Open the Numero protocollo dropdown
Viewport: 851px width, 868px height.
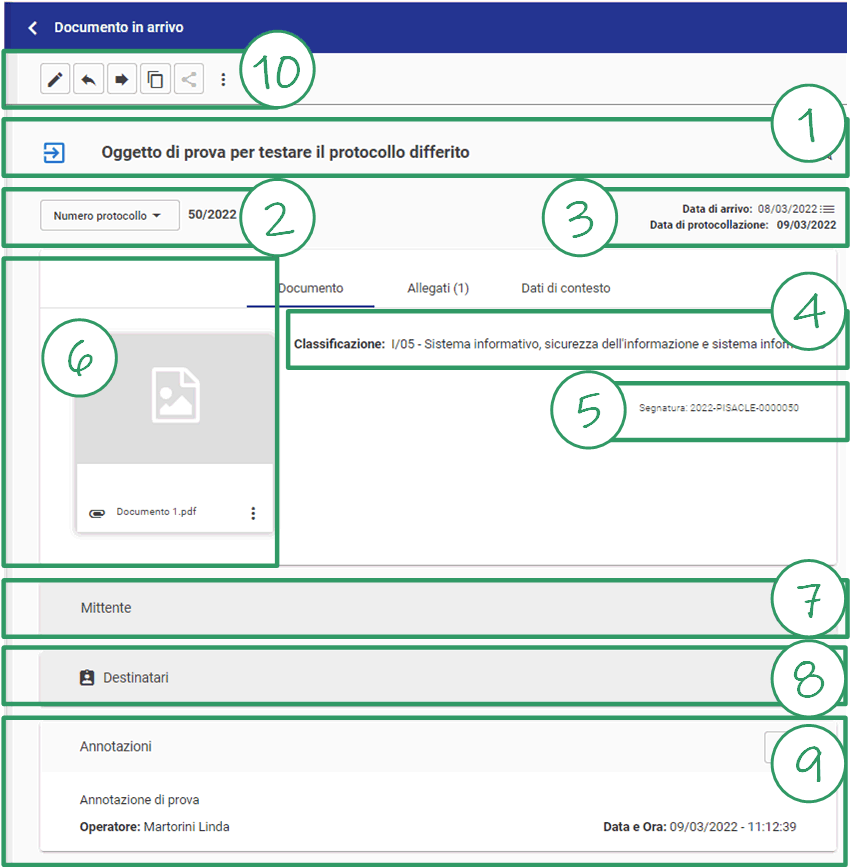[x=109, y=215]
